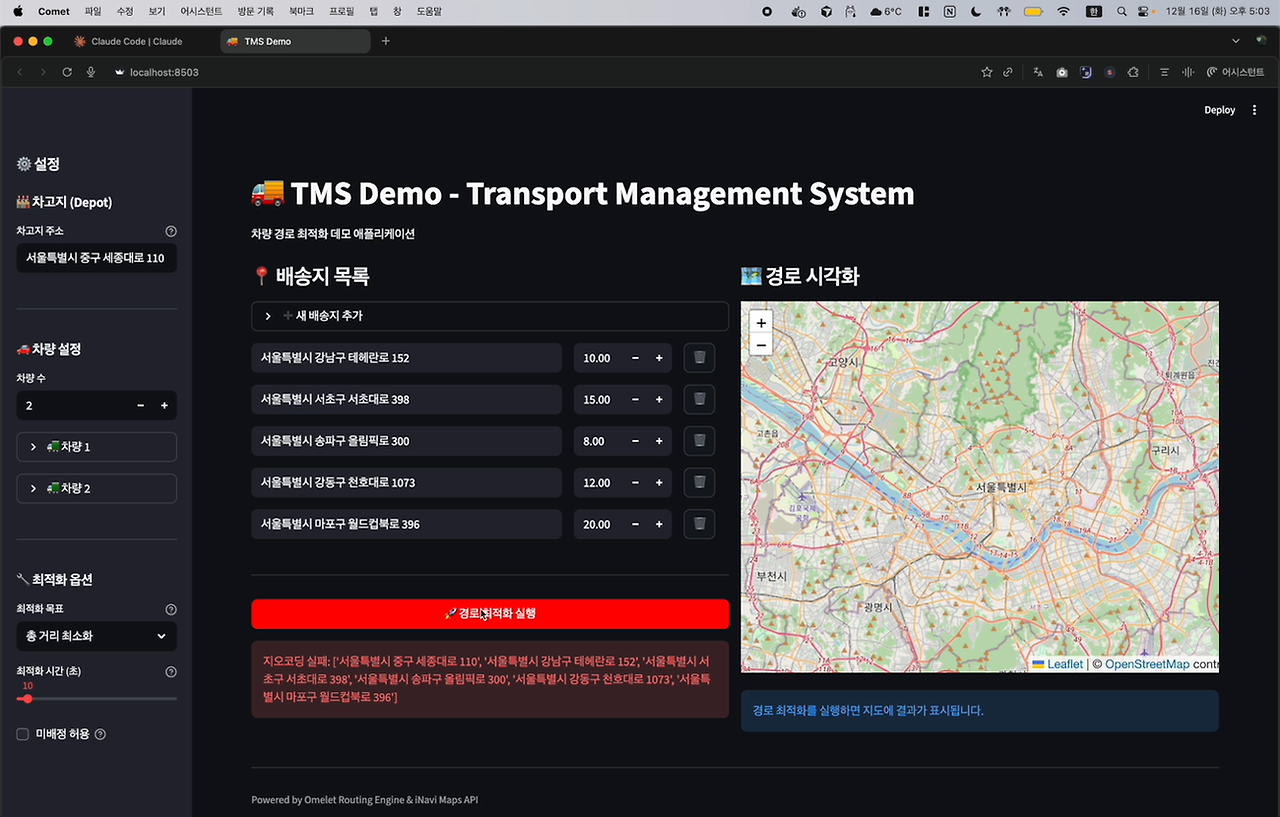
Task: Edit the 서울특별시 마포구 월드컵북로 396 address field
Action: coord(407,524)
